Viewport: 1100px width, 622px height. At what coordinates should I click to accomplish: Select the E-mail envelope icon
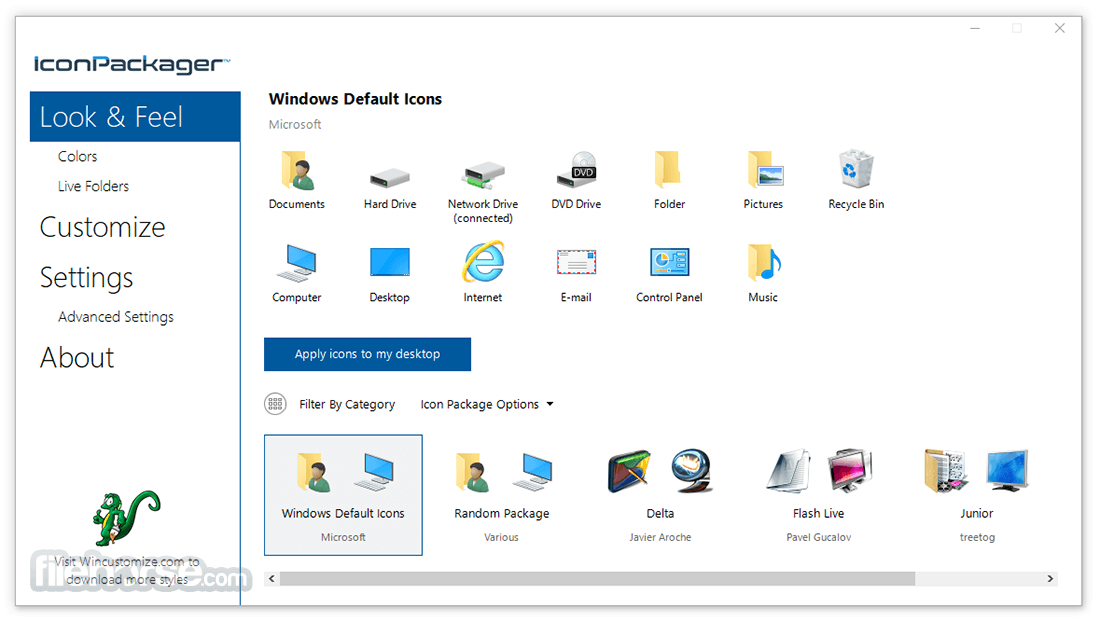point(577,263)
